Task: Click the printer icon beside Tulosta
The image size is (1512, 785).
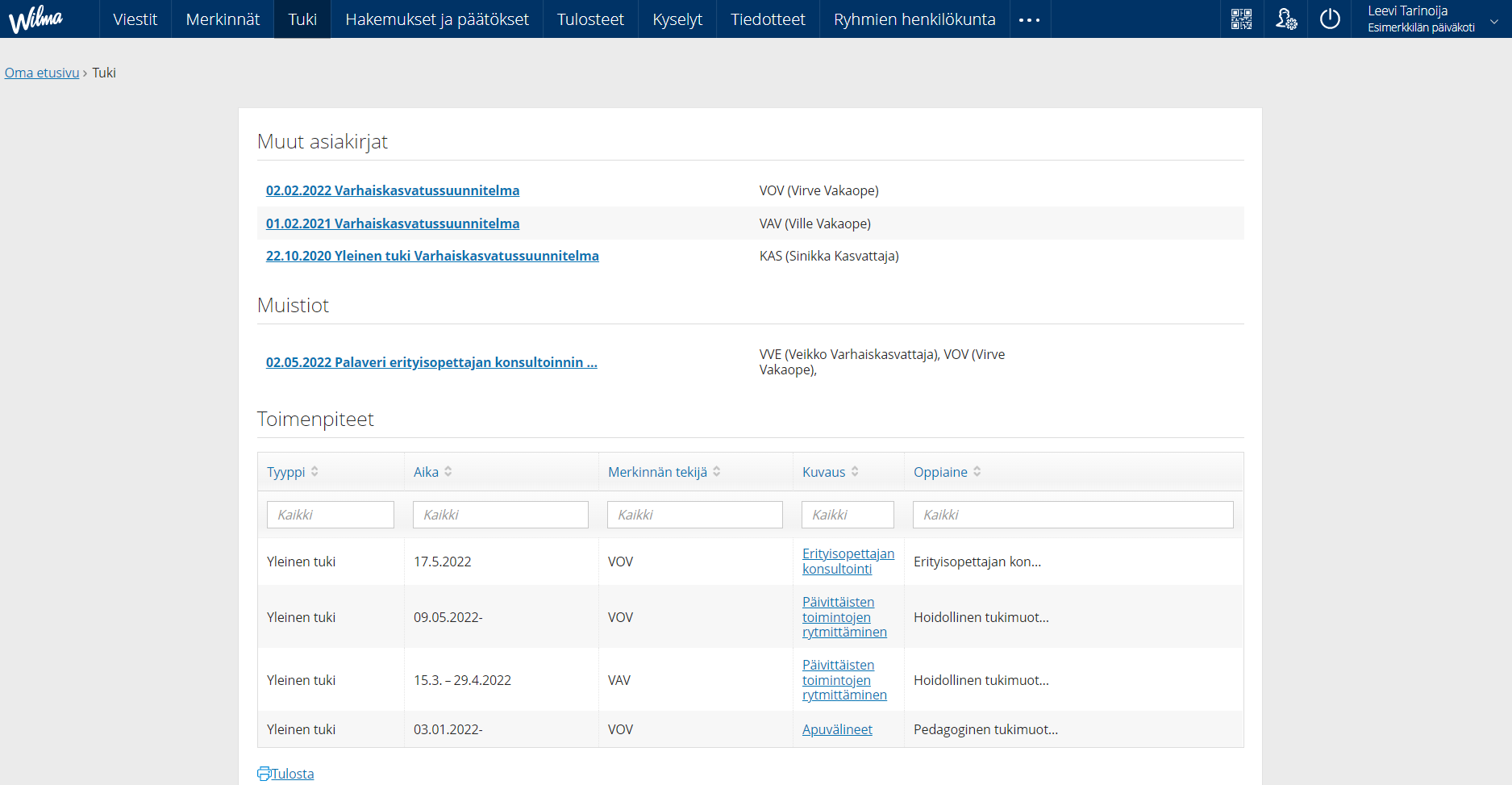Action: [x=264, y=774]
